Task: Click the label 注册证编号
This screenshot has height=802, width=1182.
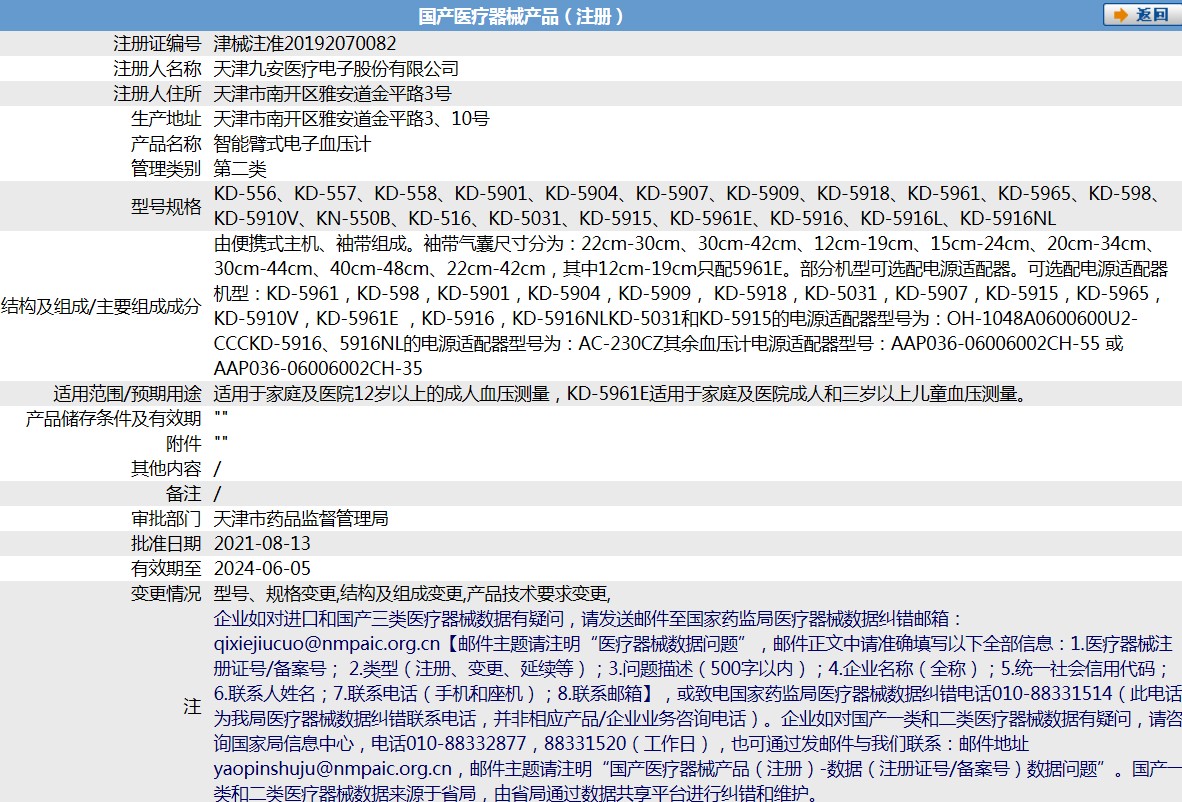Action: coord(158,44)
